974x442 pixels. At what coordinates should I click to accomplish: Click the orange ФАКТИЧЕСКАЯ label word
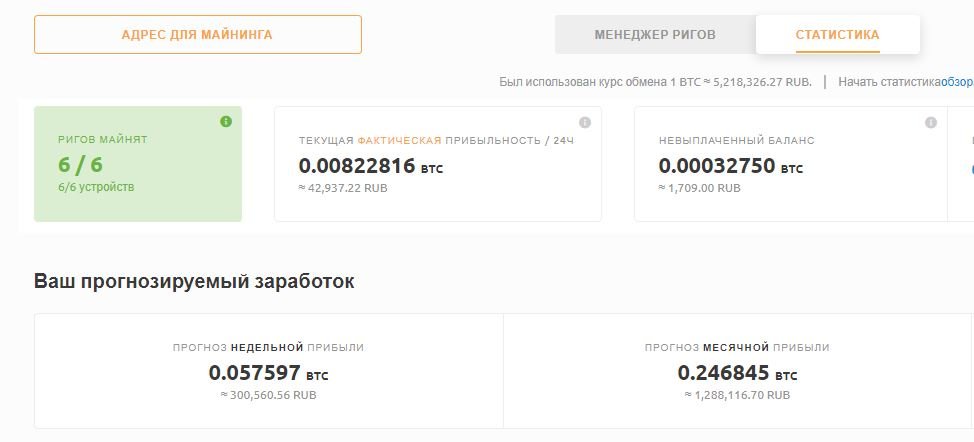pos(399,141)
